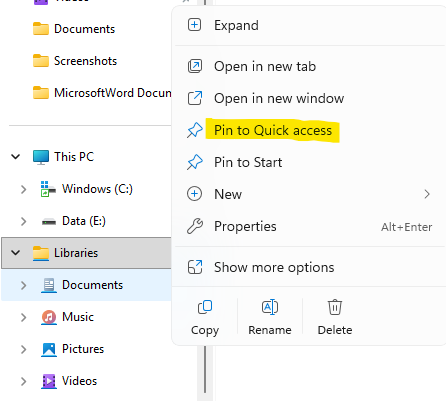Click the wrench icon beside Properties
Image resolution: width=446 pixels, height=401 pixels.
195,226
